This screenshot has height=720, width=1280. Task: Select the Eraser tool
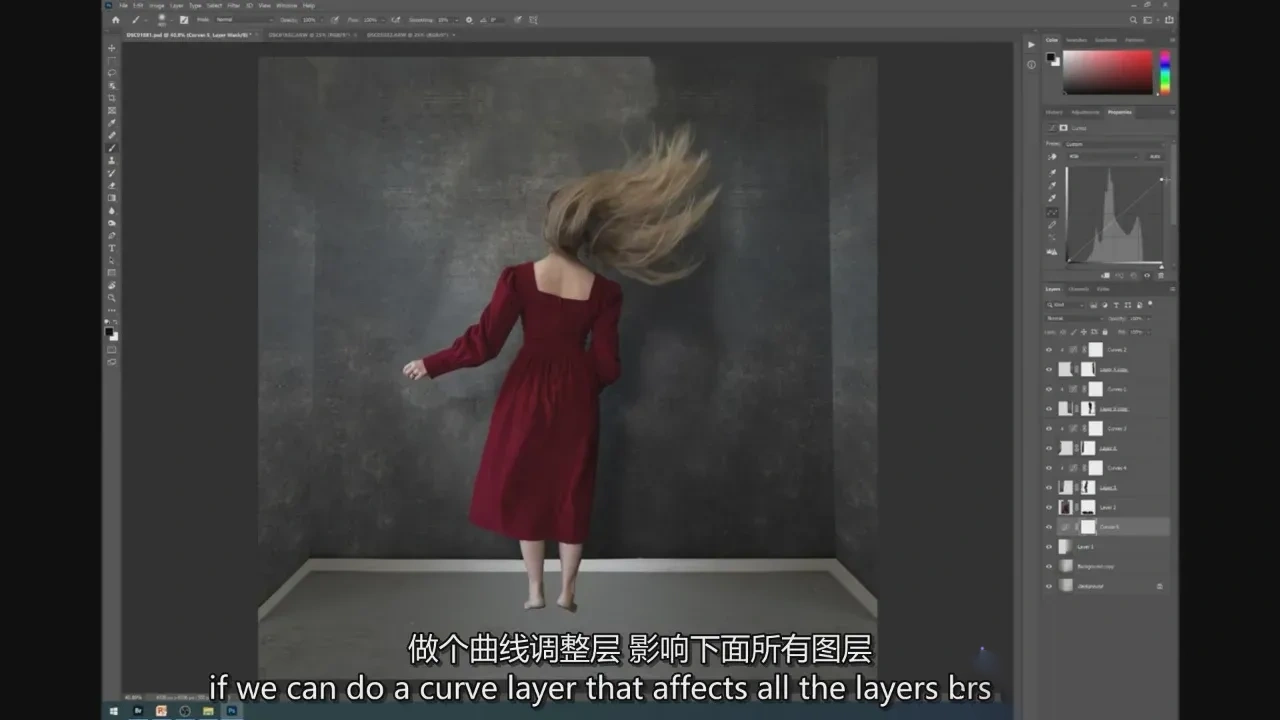(111, 185)
